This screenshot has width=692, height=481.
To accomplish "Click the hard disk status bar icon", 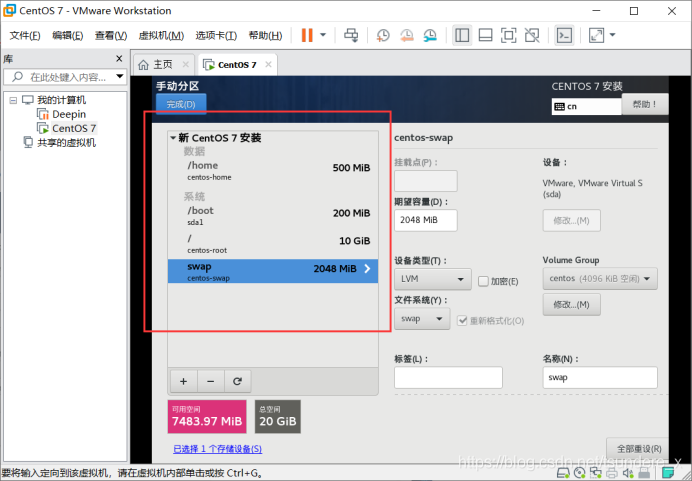I will [x=563, y=473].
